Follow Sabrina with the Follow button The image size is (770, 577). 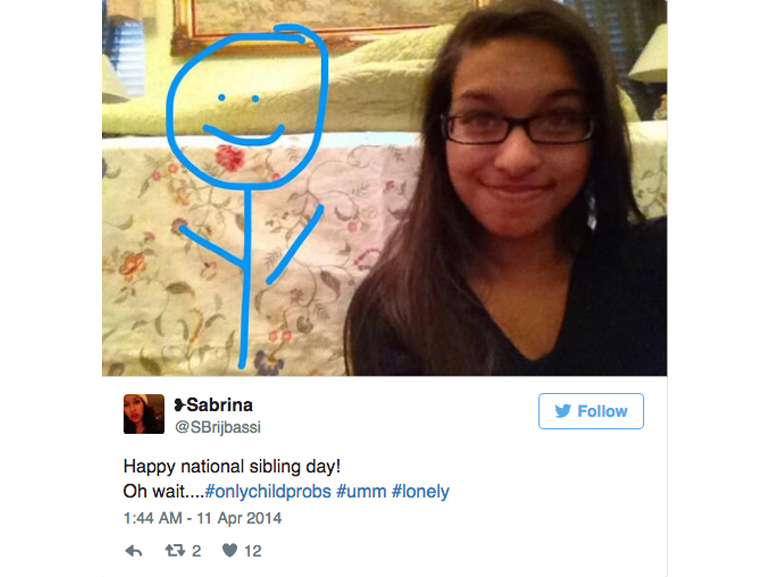click(x=591, y=411)
